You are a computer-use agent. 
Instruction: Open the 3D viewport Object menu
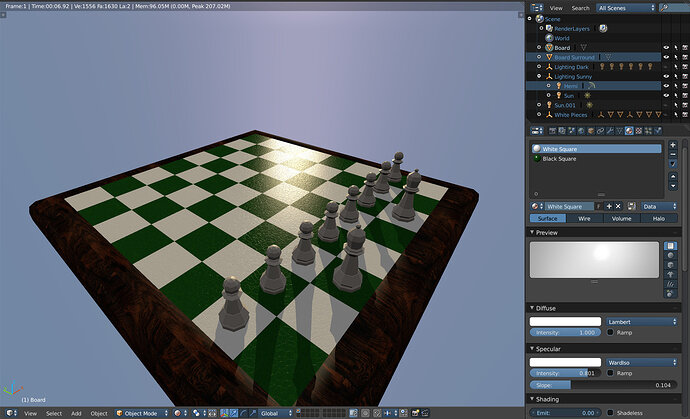[x=99, y=413]
